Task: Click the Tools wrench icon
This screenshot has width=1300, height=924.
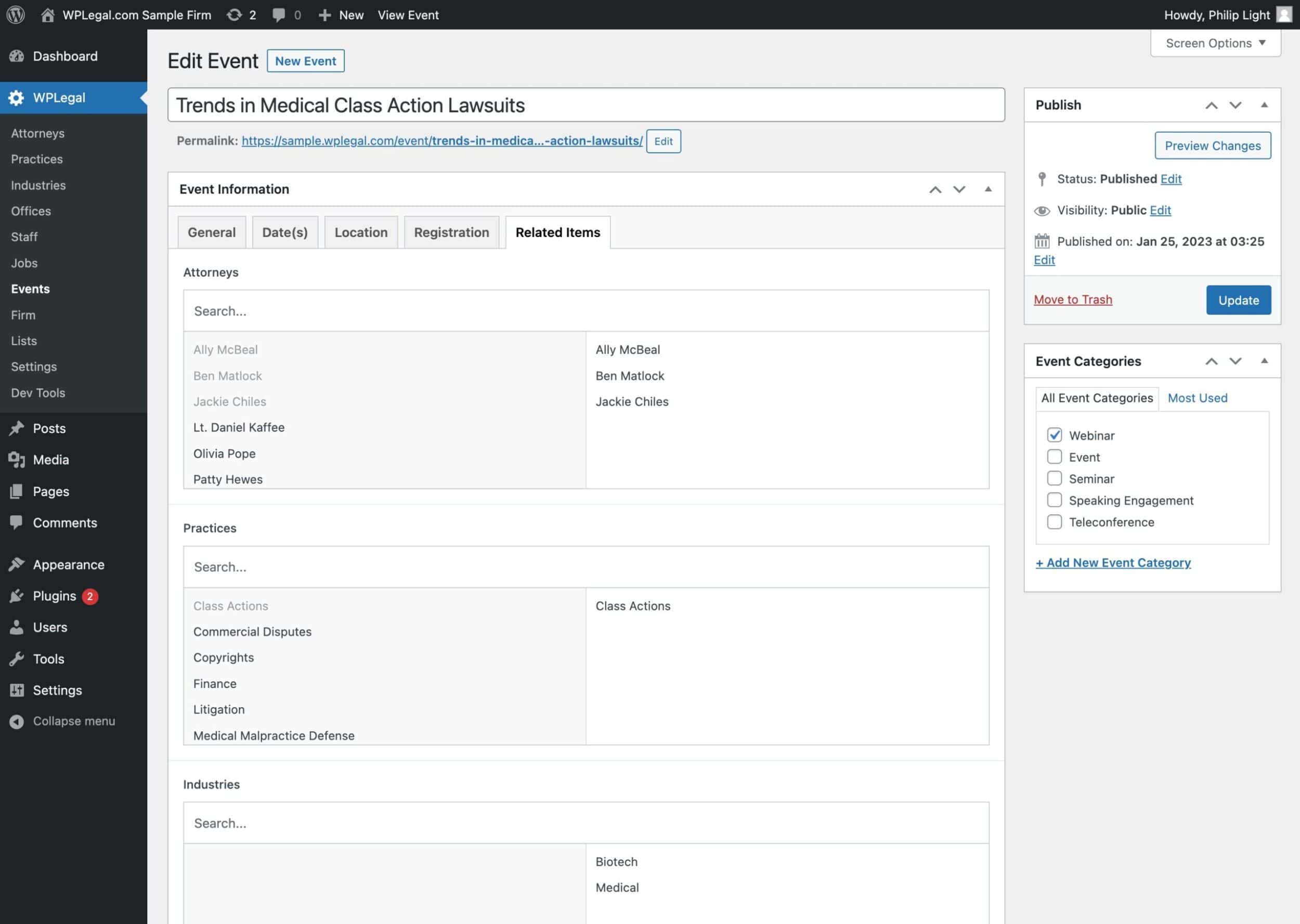Action: click(x=17, y=659)
